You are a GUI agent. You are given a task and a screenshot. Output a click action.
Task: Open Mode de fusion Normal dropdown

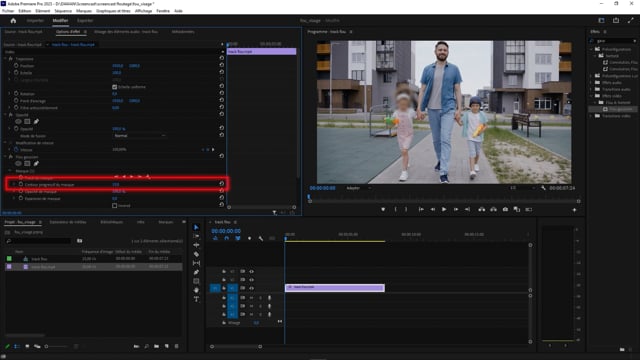(139, 136)
